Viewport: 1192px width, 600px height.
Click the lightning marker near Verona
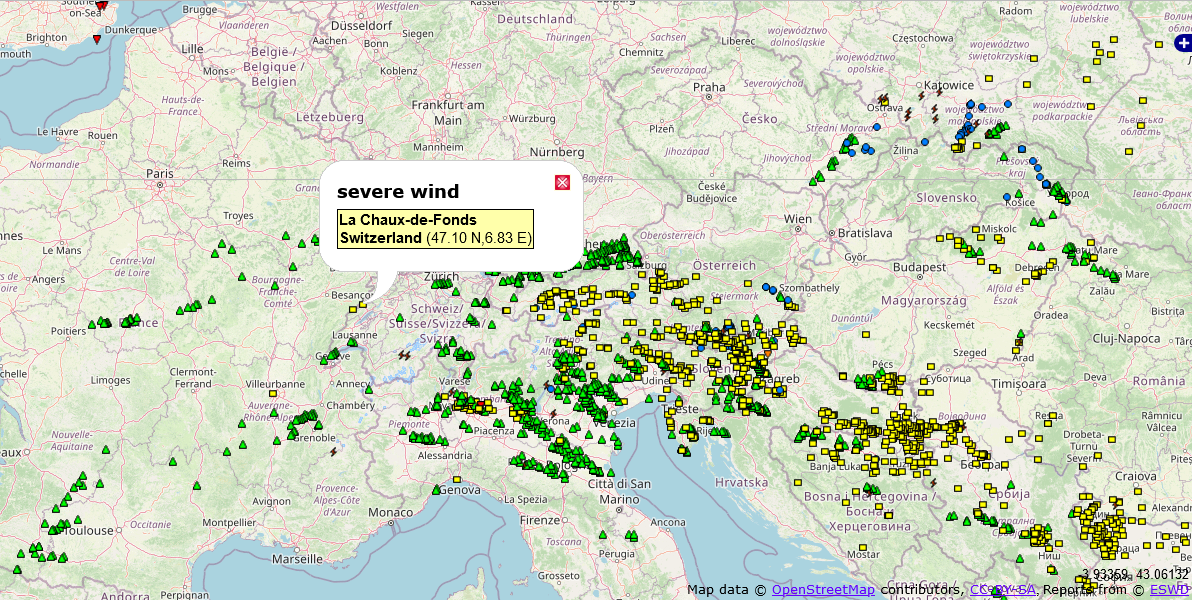tap(552, 413)
